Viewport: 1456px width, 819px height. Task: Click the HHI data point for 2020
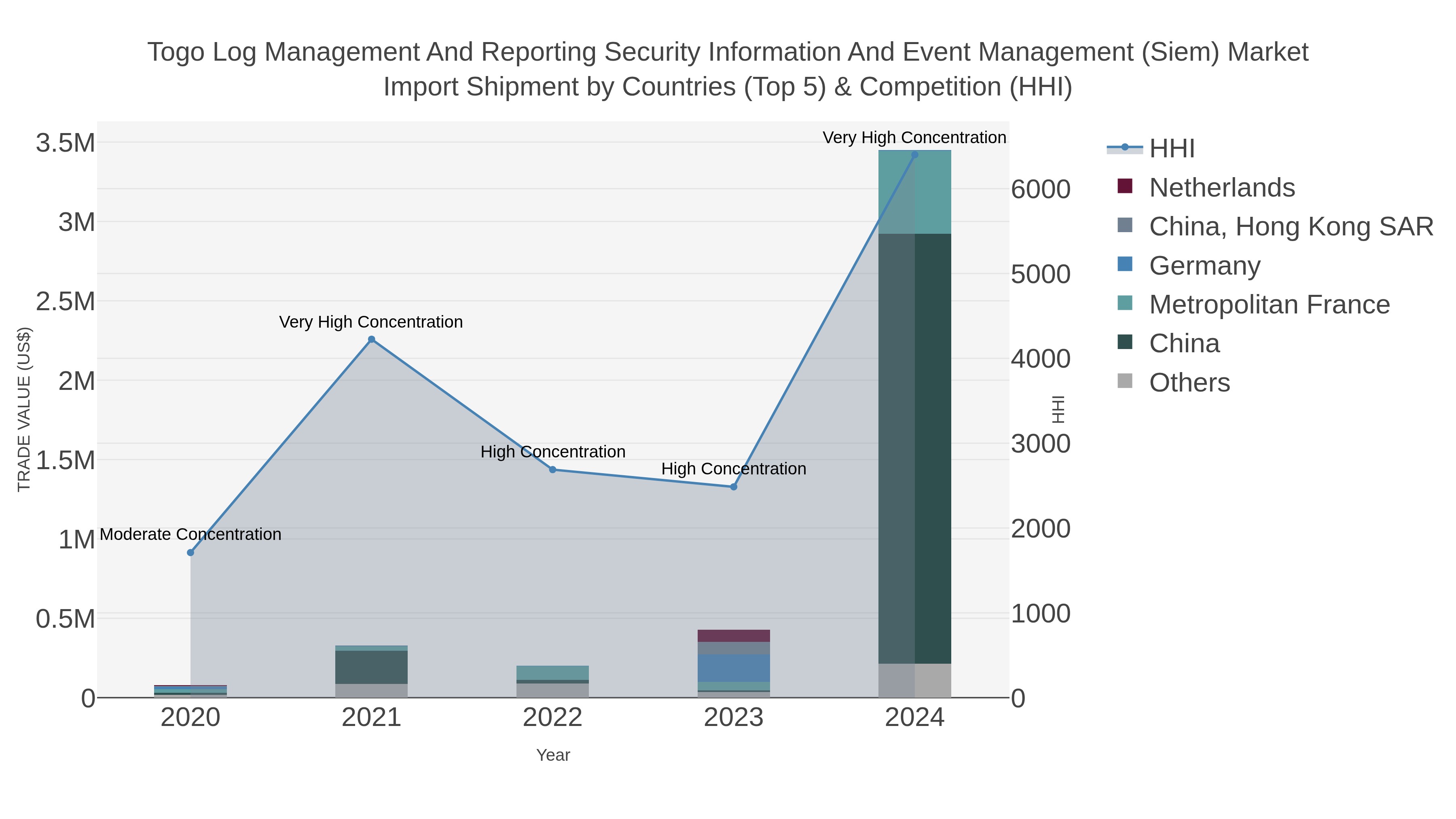(x=190, y=552)
